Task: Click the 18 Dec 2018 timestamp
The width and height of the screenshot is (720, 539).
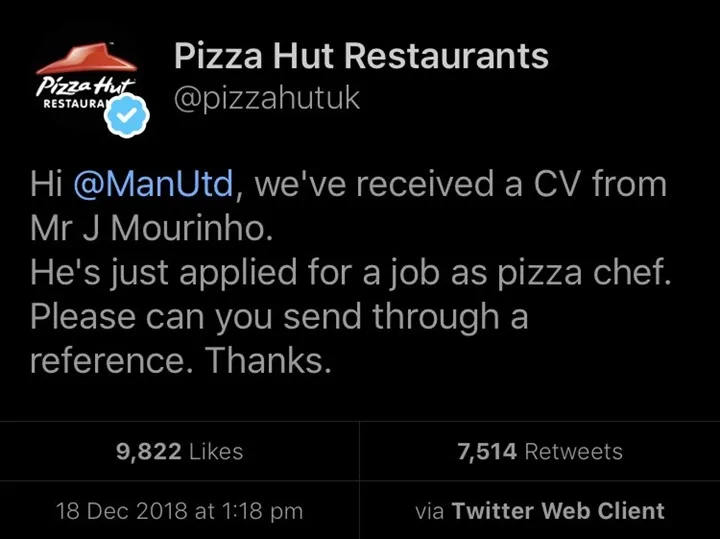Action: click(180, 511)
